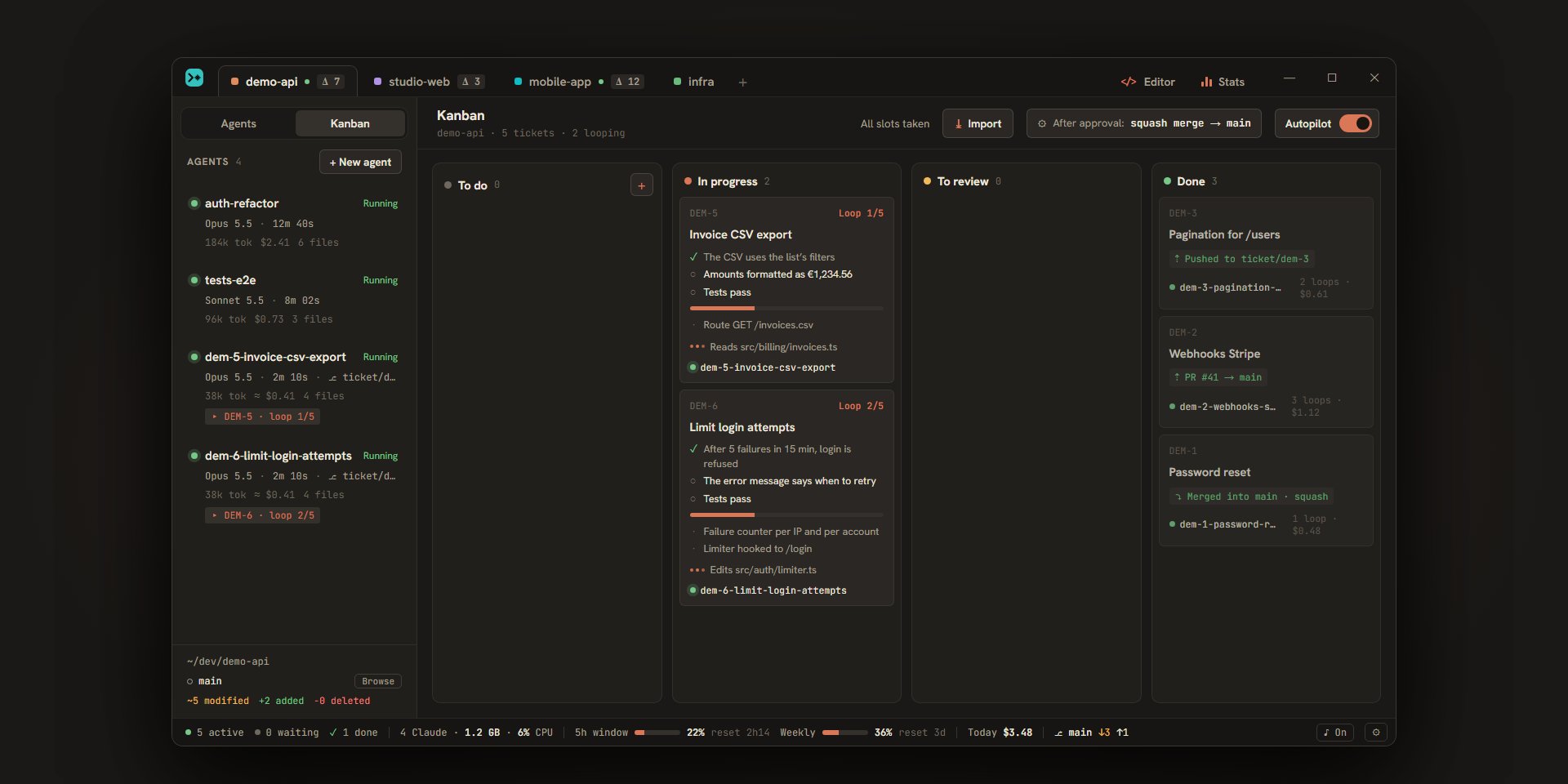Viewport: 1568px width, 784px height.
Task: Select dem-5-invoice-csv-export agent in sidebar
Action: coord(294,385)
